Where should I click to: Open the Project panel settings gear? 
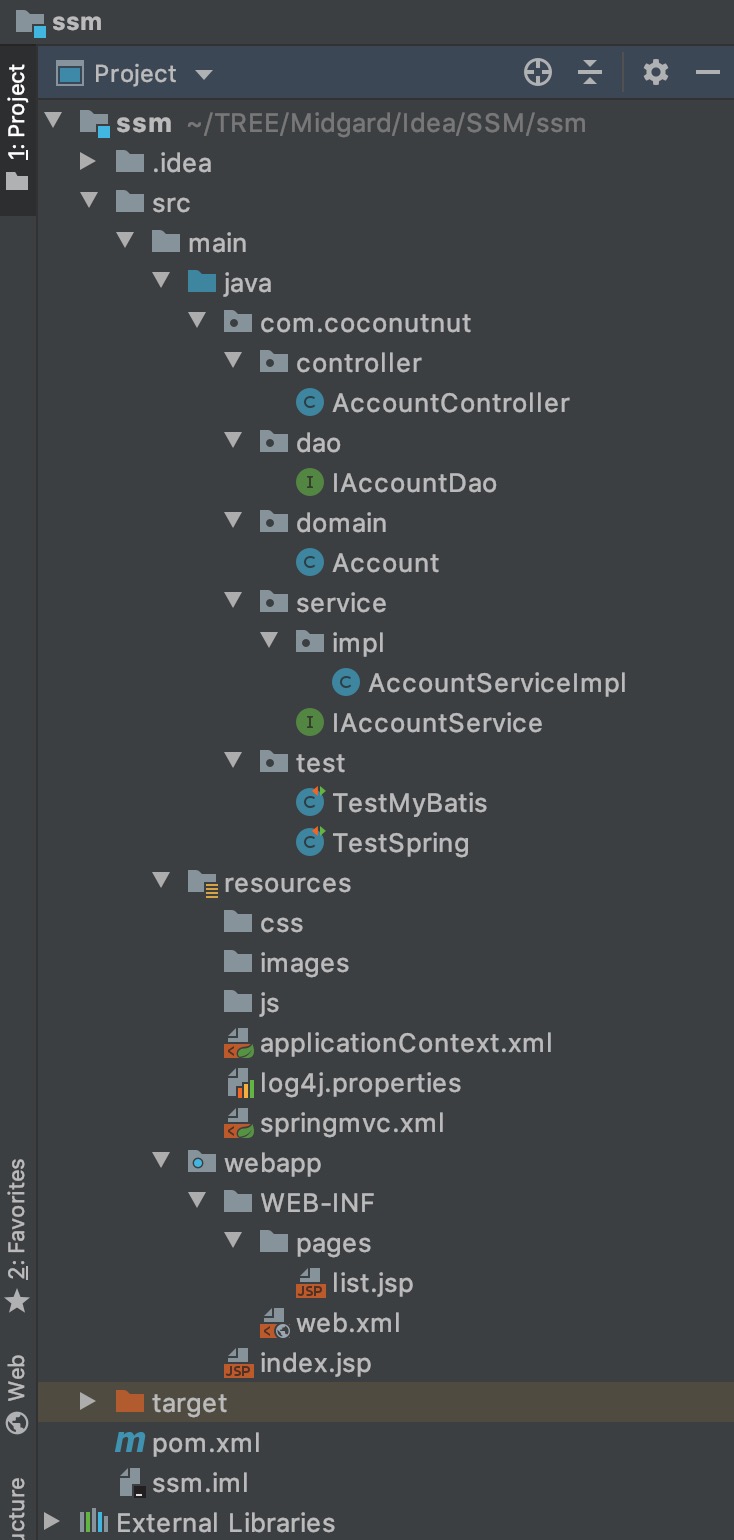tap(655, 73)
